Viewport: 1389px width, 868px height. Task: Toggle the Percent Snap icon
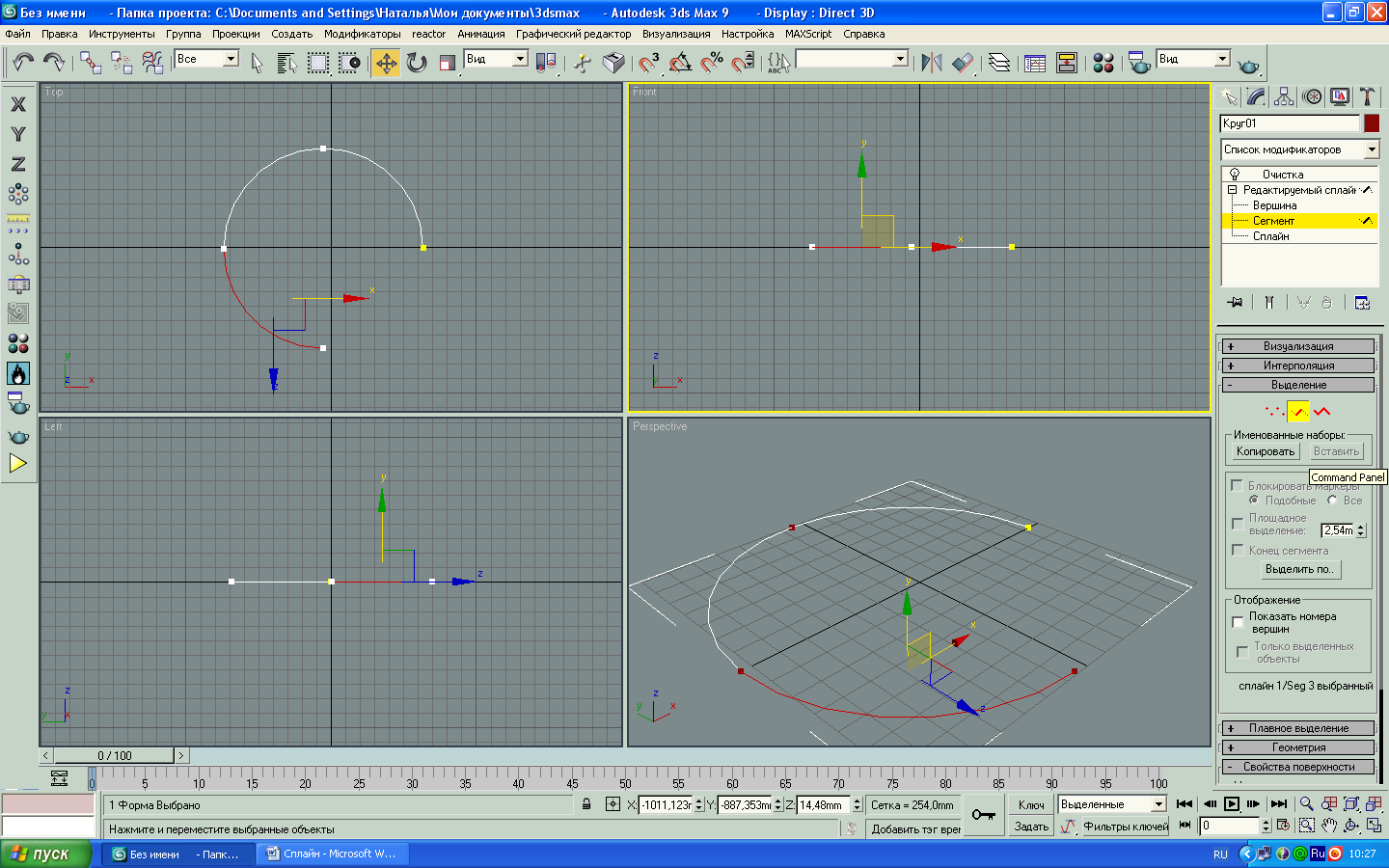coord(712,63)
